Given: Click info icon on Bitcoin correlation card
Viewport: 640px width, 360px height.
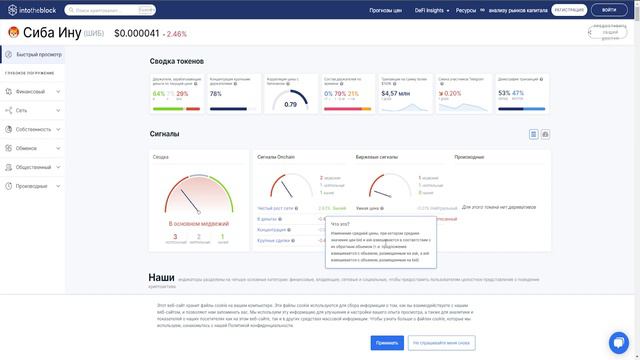Looking at the screenshot, I should (x=288, y=84).
